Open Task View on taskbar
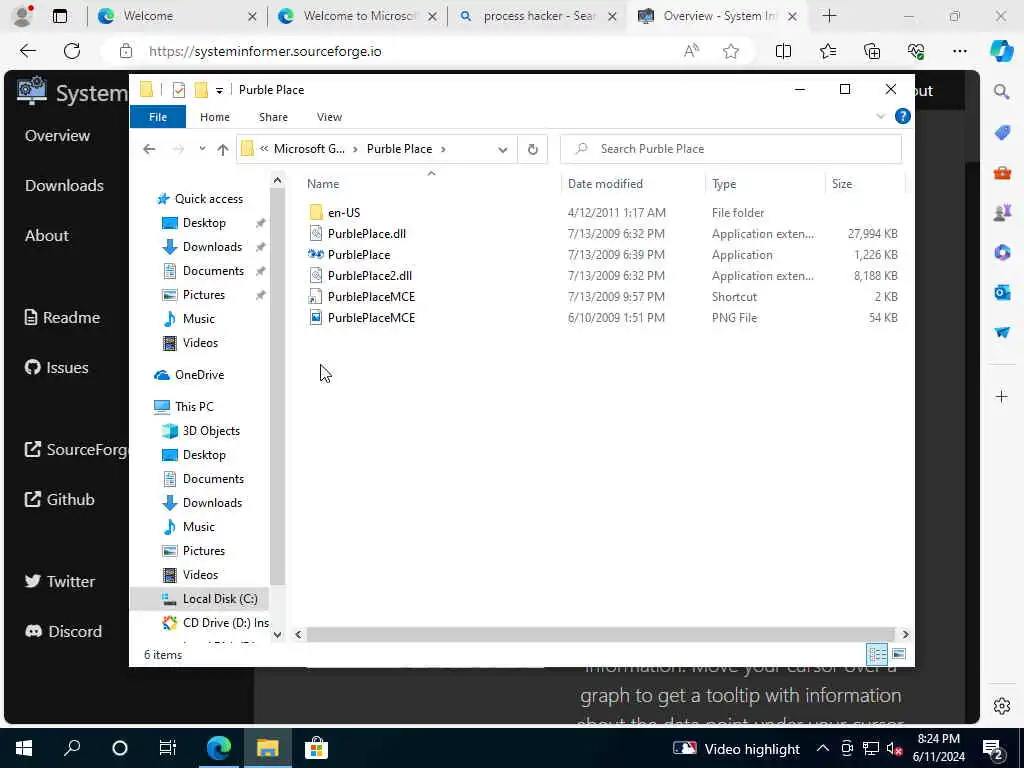Image resolution: width=1024 pixels, height=768 pixels. 168,748
